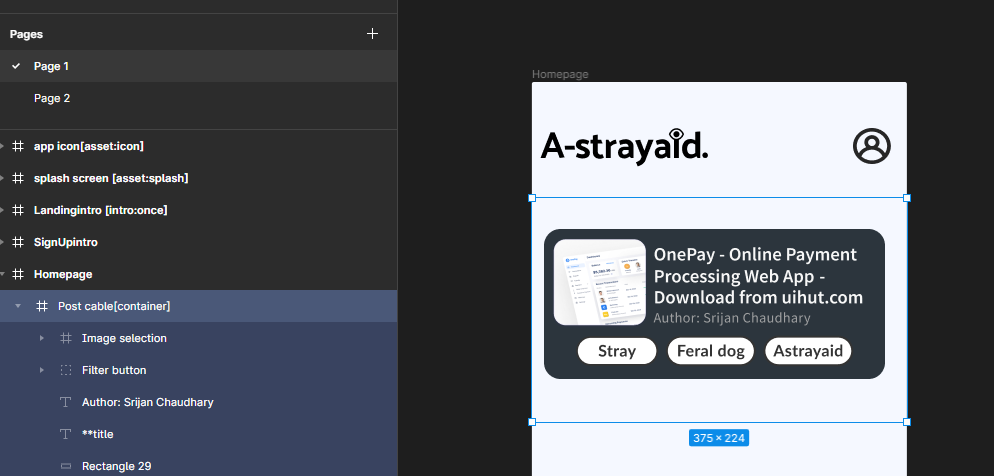Click the 375 × 224 size label
Viewport: 994px width, 476px height.
[719, 438]
